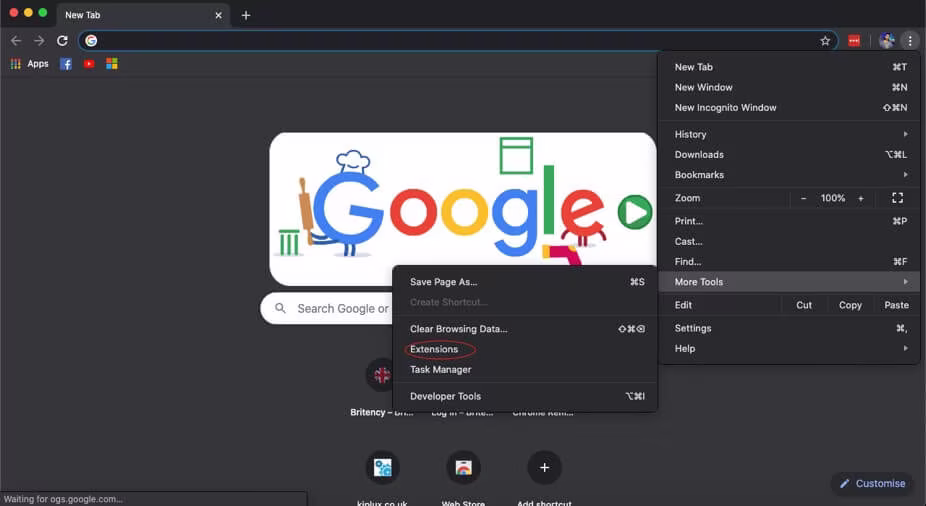Viewport: 926px width, 506px height.
Task: Open Extensions from More Tools
Action: [x=525, y=350]
